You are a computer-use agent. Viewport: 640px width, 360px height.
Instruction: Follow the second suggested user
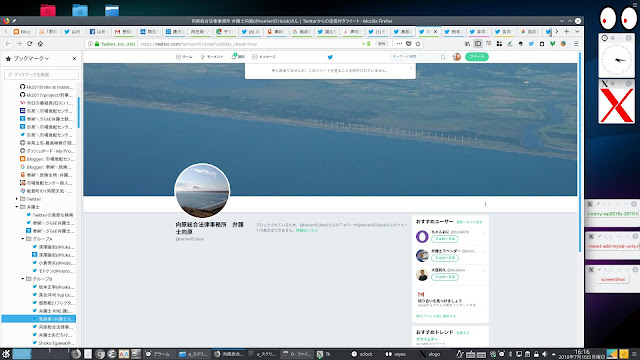pos(445,258)
